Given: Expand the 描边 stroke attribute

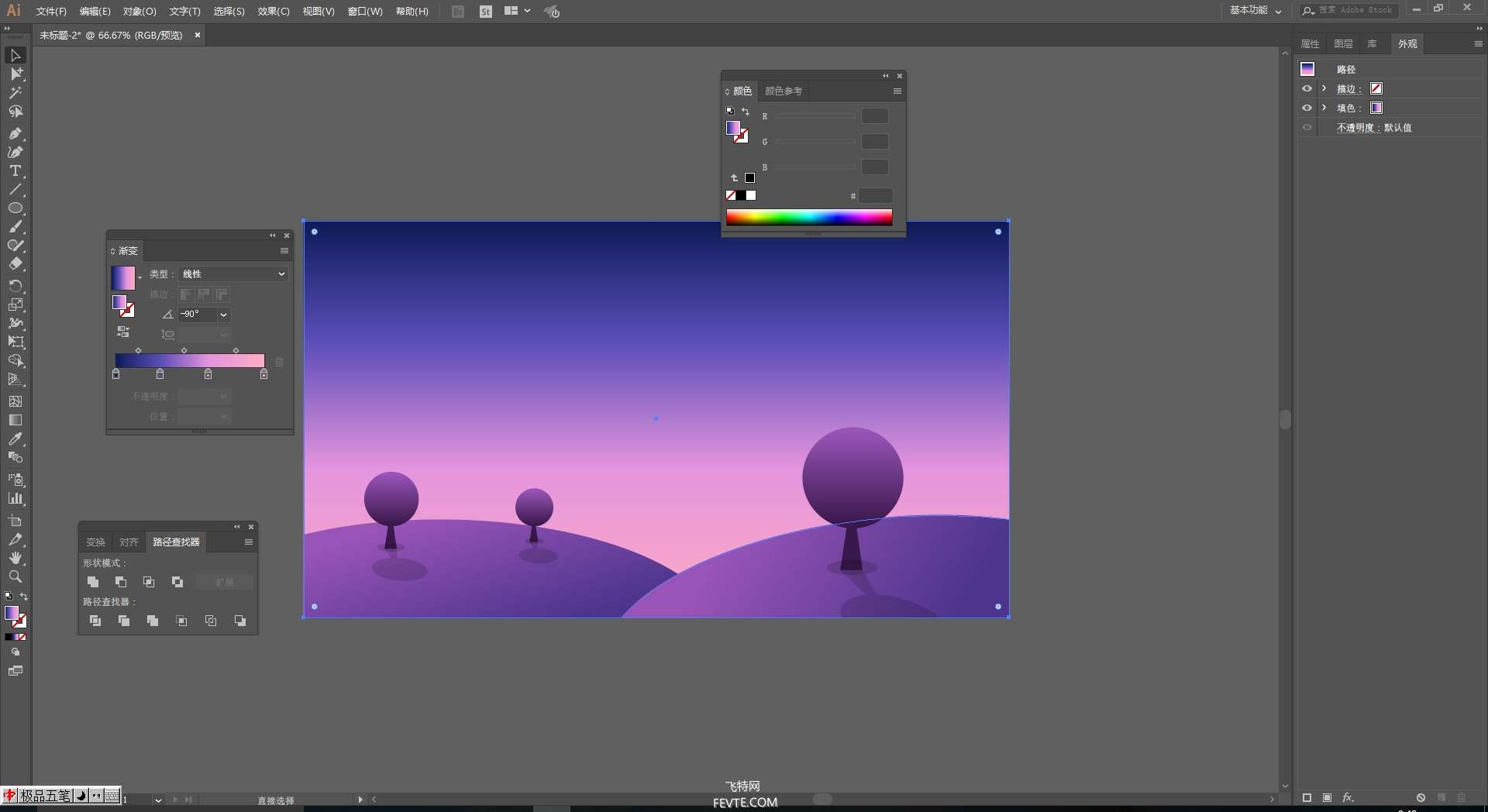Looking at the screenshot, I should (1324, 88).
